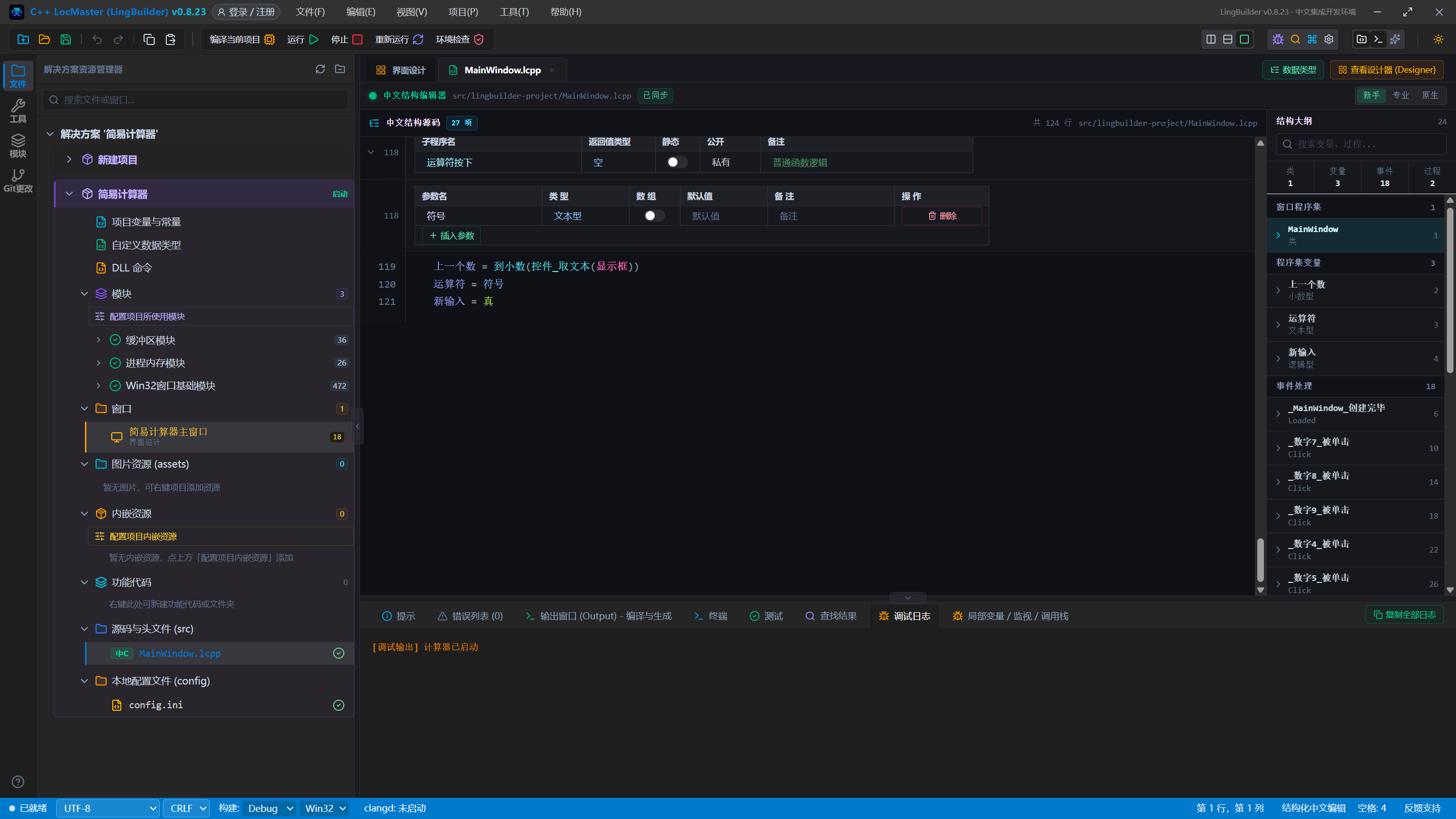Select the 专业 editor mode
This screenshot has width=1456, height=819.
click(x=1400, y=95)
